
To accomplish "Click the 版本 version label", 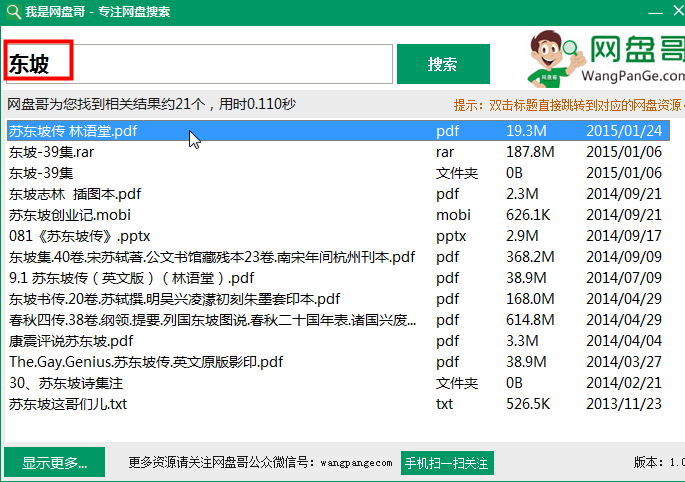I will 659,462.
